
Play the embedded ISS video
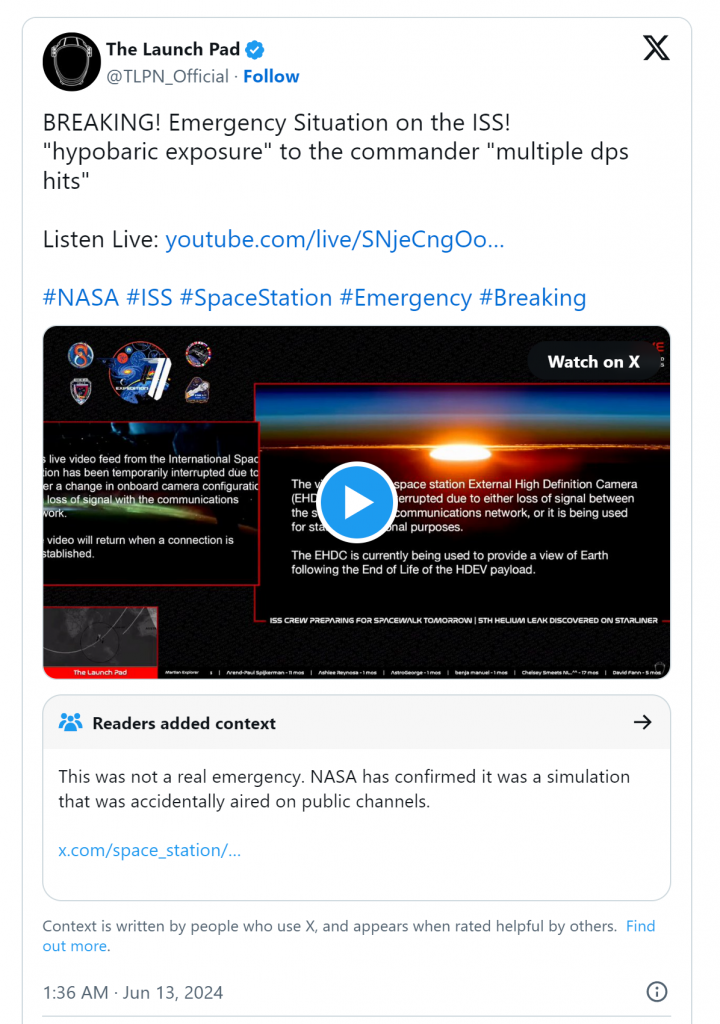[356, 502]
